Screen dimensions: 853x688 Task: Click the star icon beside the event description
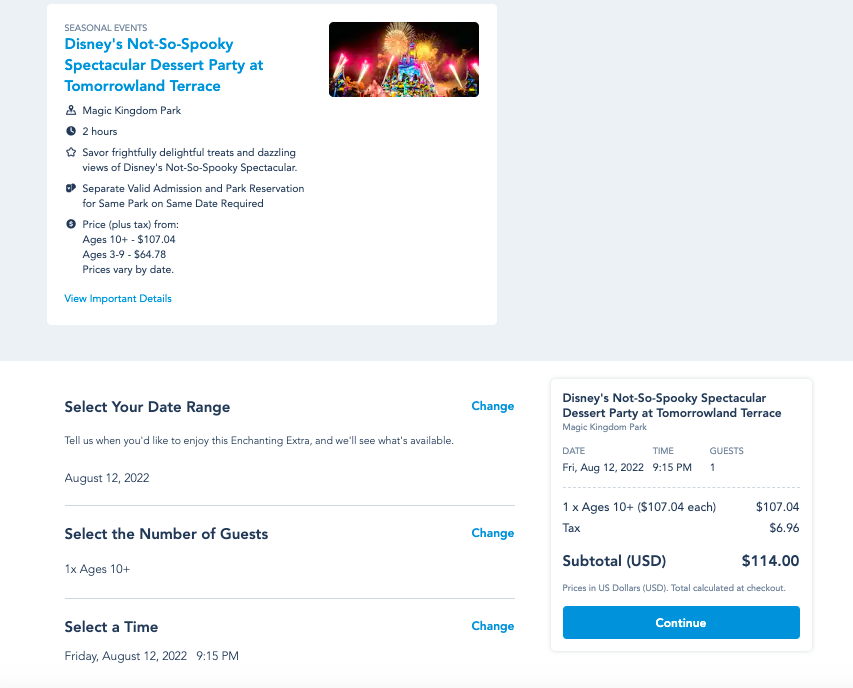click(71, 152)
